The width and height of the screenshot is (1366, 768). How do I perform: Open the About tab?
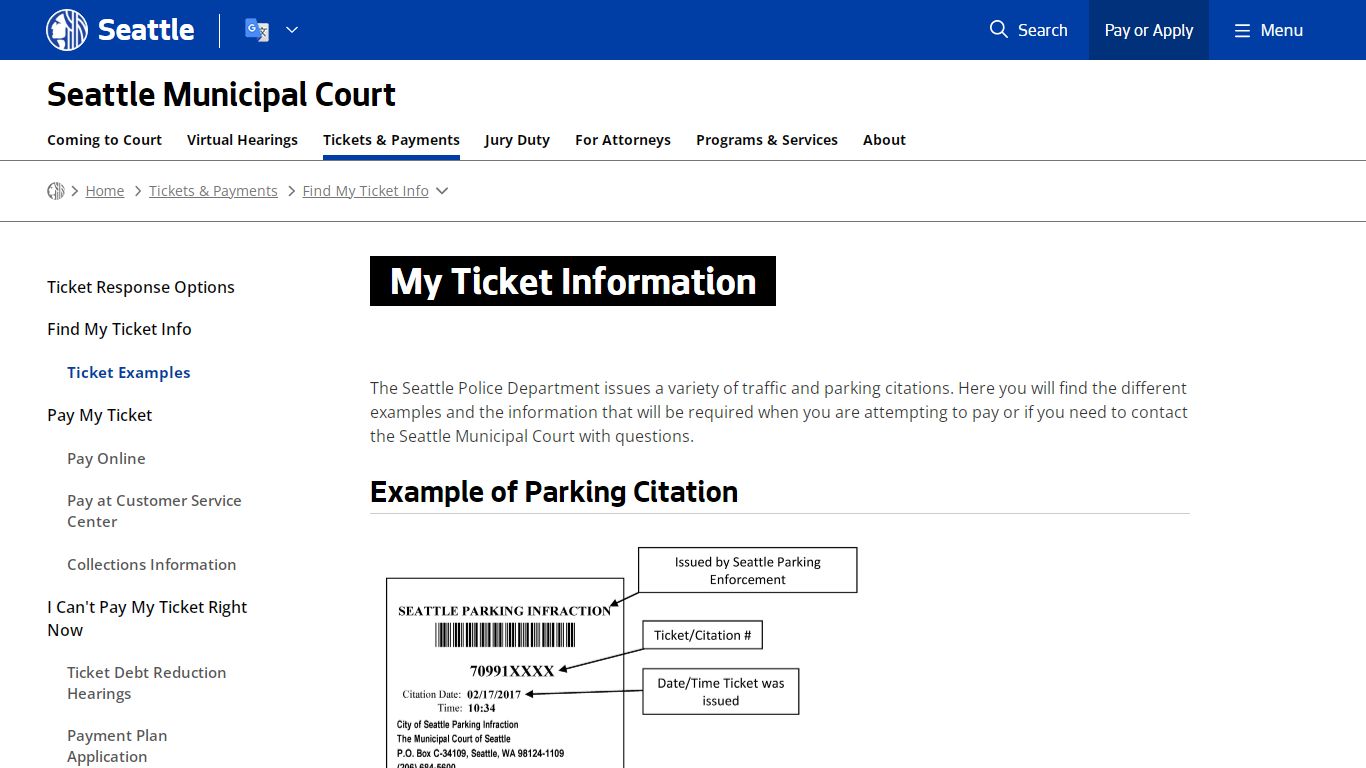point(884,140)
